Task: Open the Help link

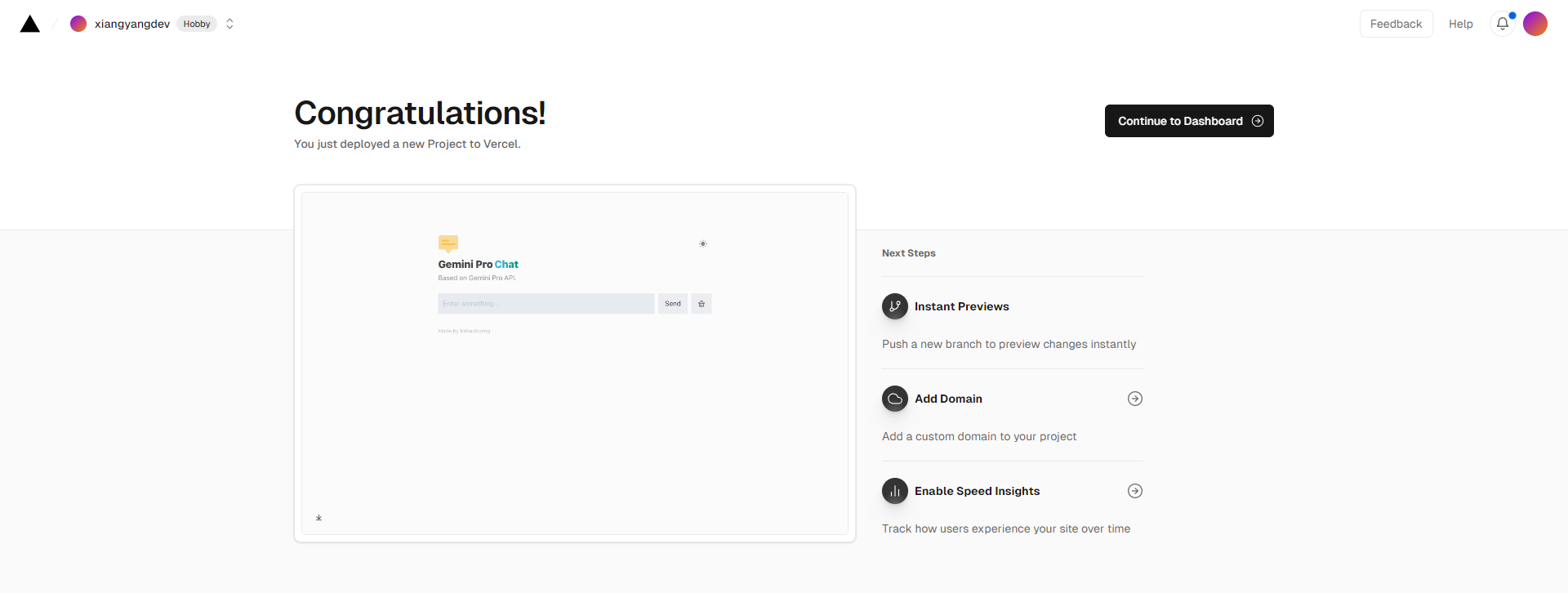Action: (1460, 24)
